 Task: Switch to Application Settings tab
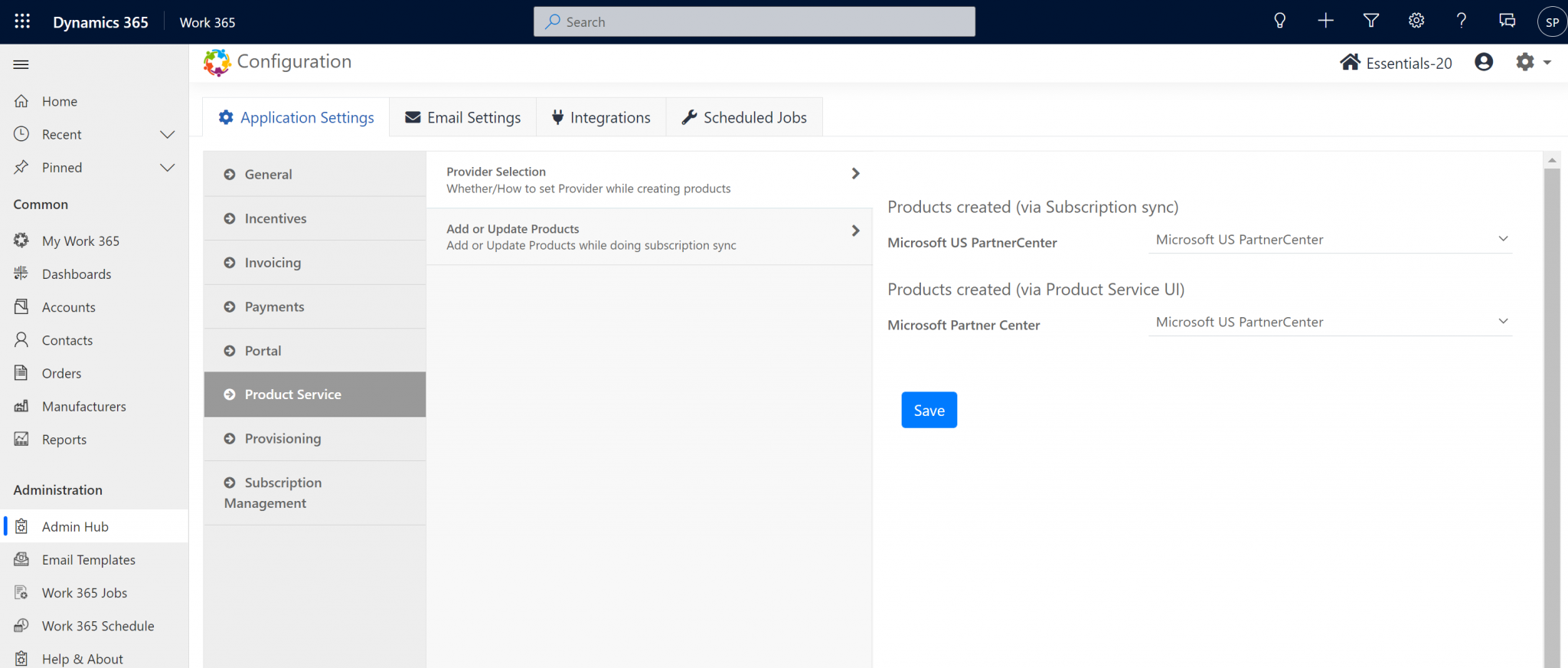click(296, 117)
